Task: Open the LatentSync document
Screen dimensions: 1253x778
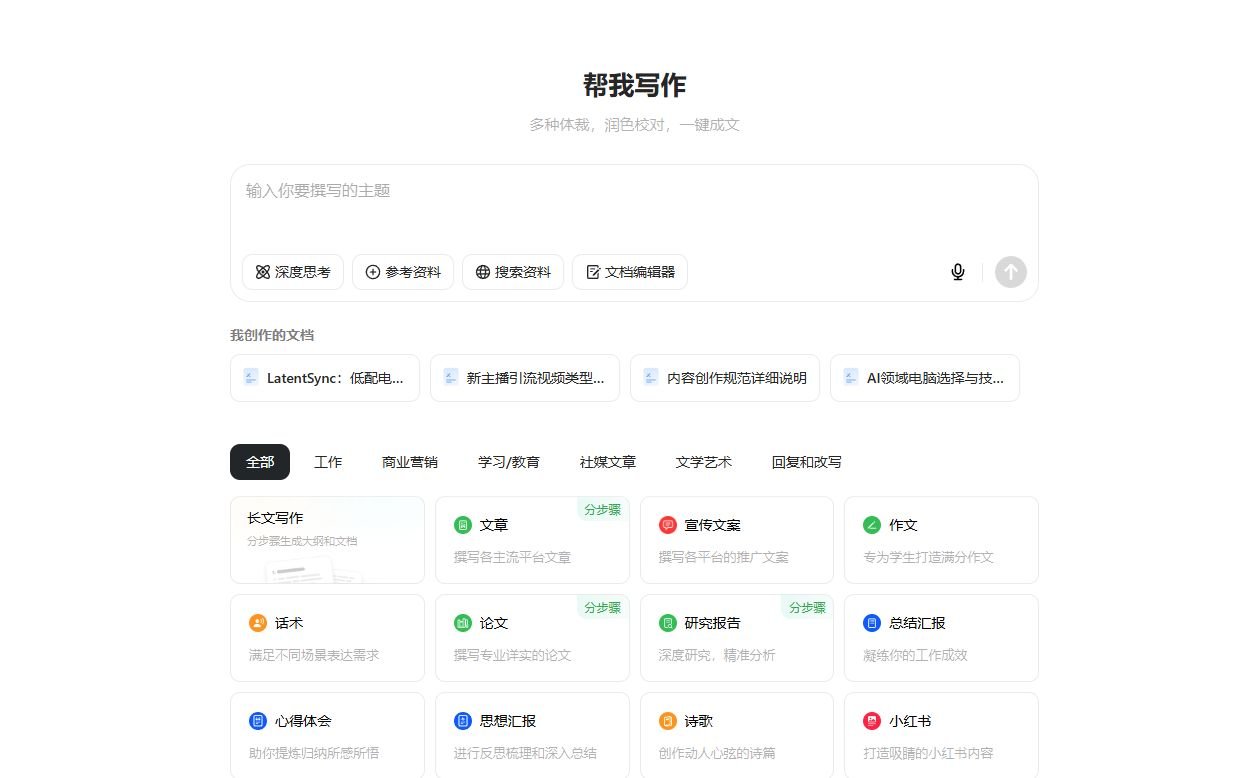Action: pyautogui.click(x=325, y=378)
